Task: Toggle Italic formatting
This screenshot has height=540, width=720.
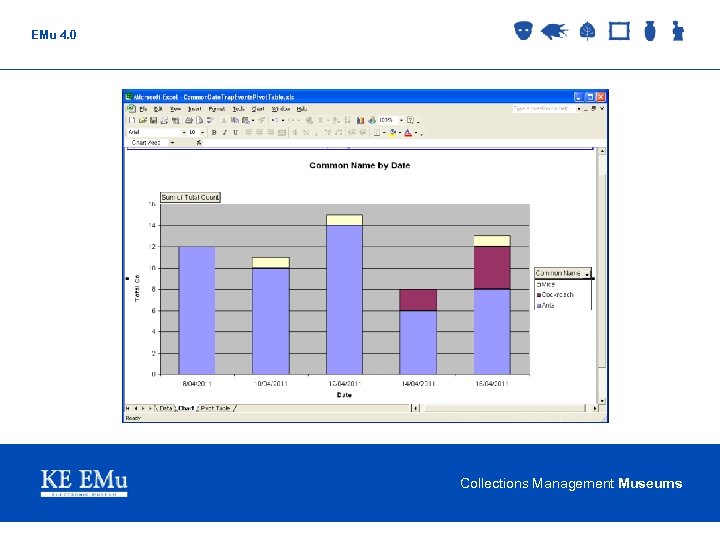Action: click(225, 132)
